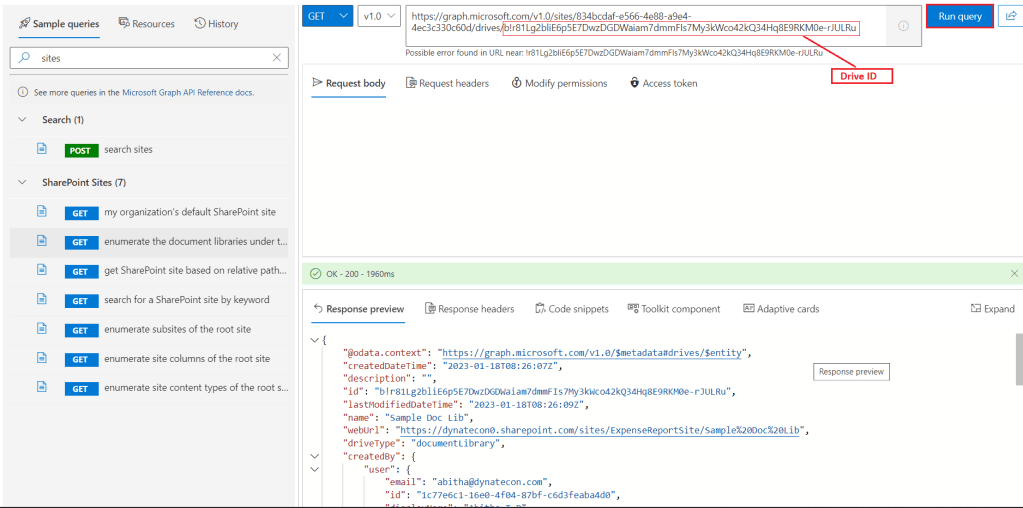Open the v1.0 version dropdown

(379, 16)
